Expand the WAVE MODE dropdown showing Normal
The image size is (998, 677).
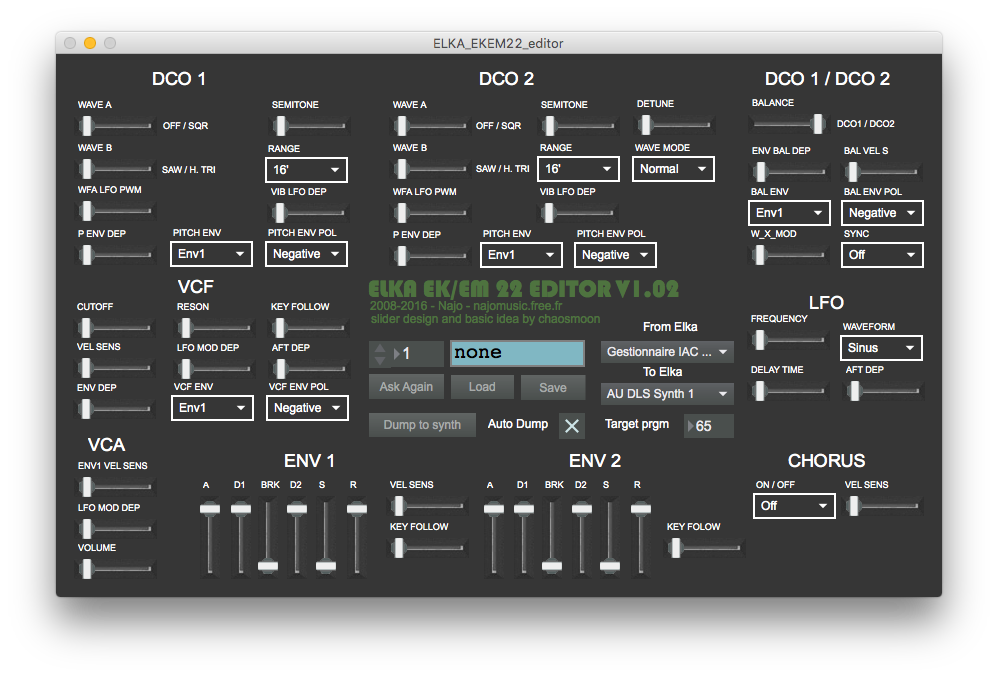673,169
